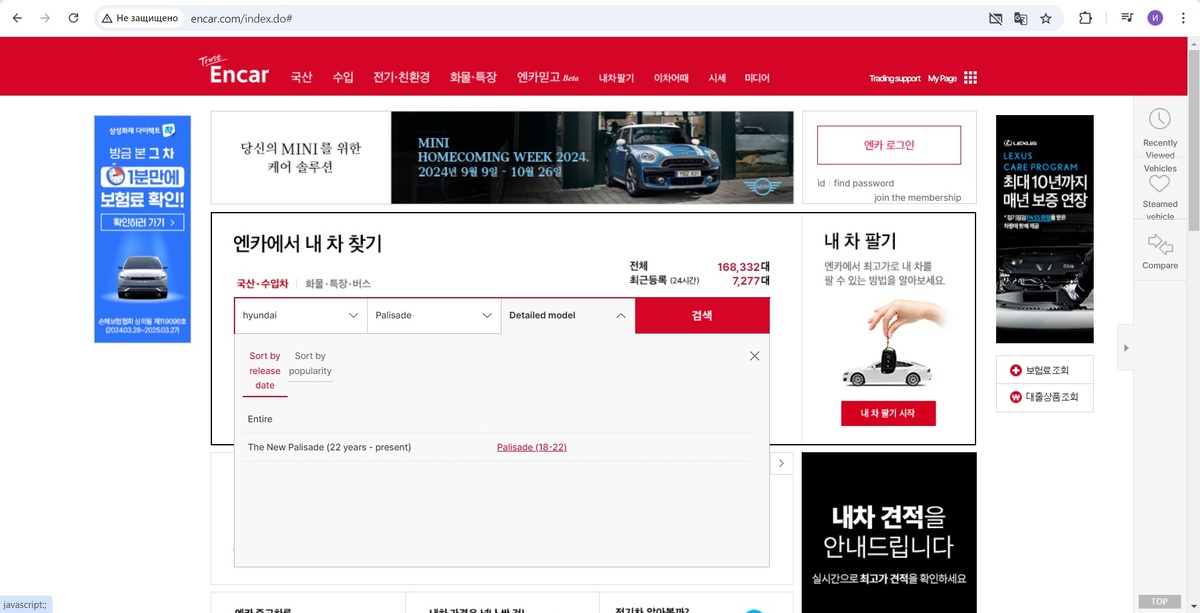Click next arrow on the carousel below search

[x=782, y=463]
